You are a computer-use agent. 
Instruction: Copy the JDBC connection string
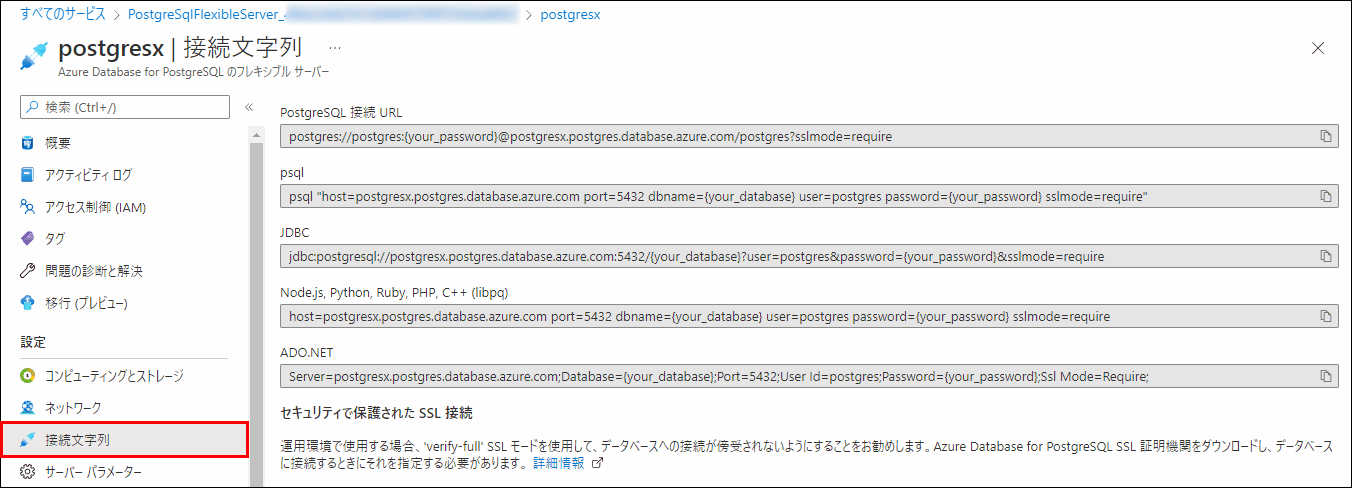pyautogui.click(x=1326, y=256)
